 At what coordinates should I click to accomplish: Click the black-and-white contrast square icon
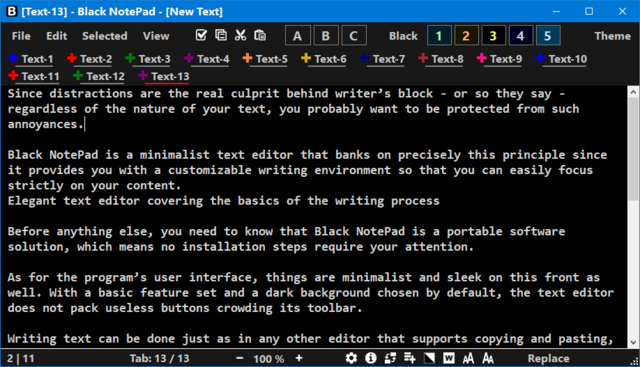pos(429,358)
